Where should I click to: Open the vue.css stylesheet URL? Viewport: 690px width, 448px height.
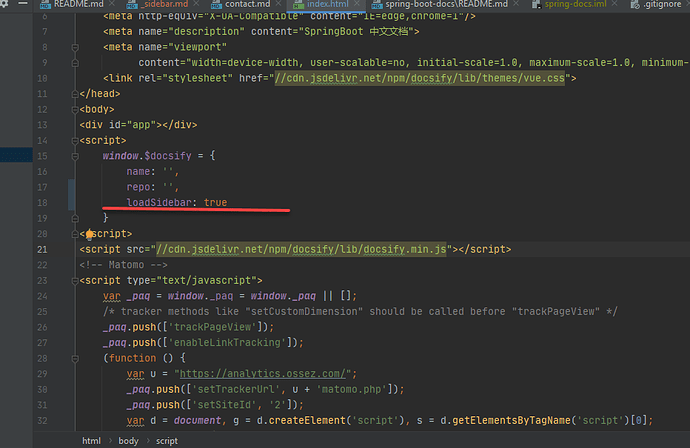click(x=419, y=78)
